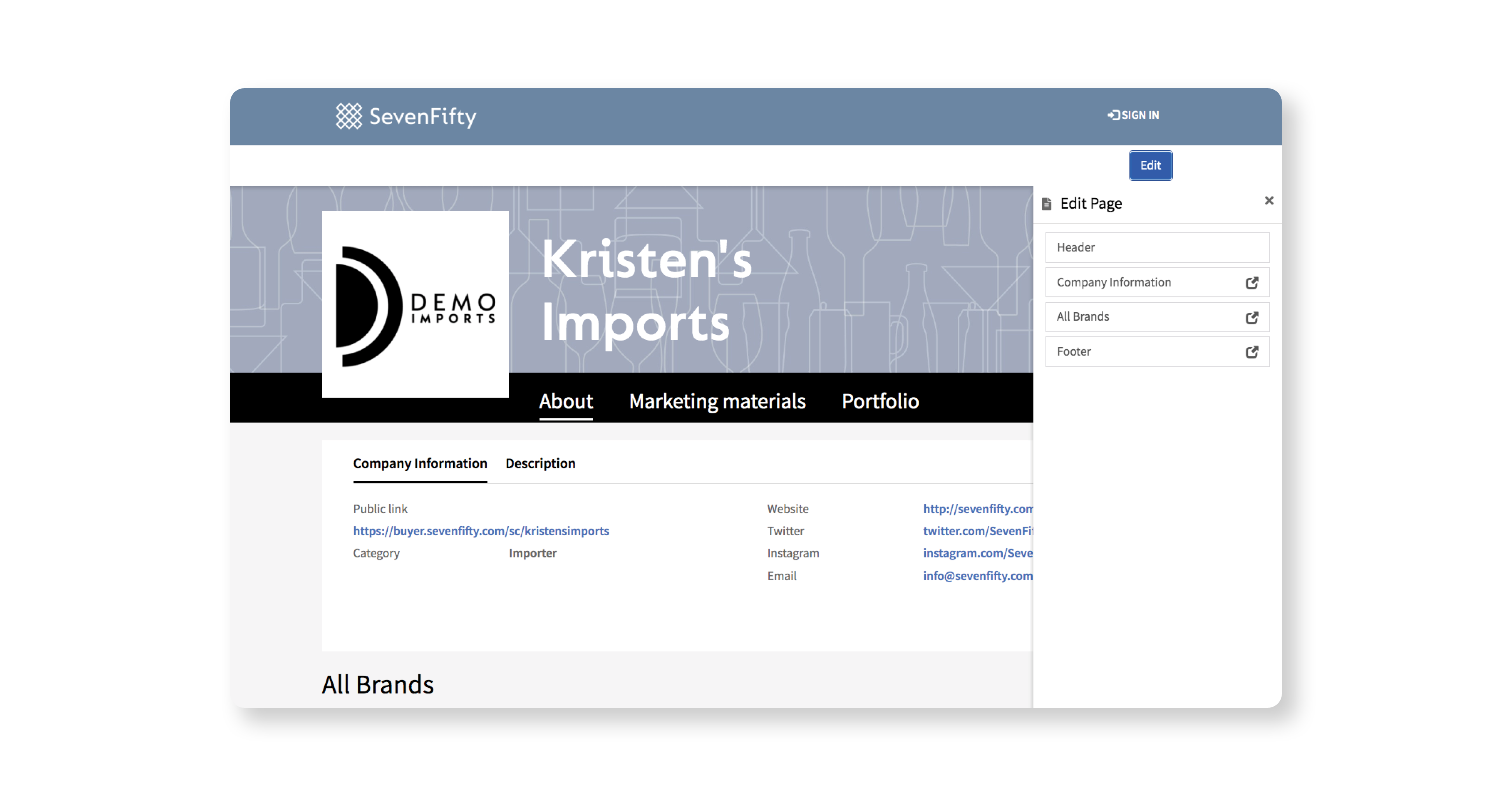Screen dimensions: 1512x796
Task: Open Company Information section via its external link icon
Action: pyautogui.click(x=1253, y=282)
